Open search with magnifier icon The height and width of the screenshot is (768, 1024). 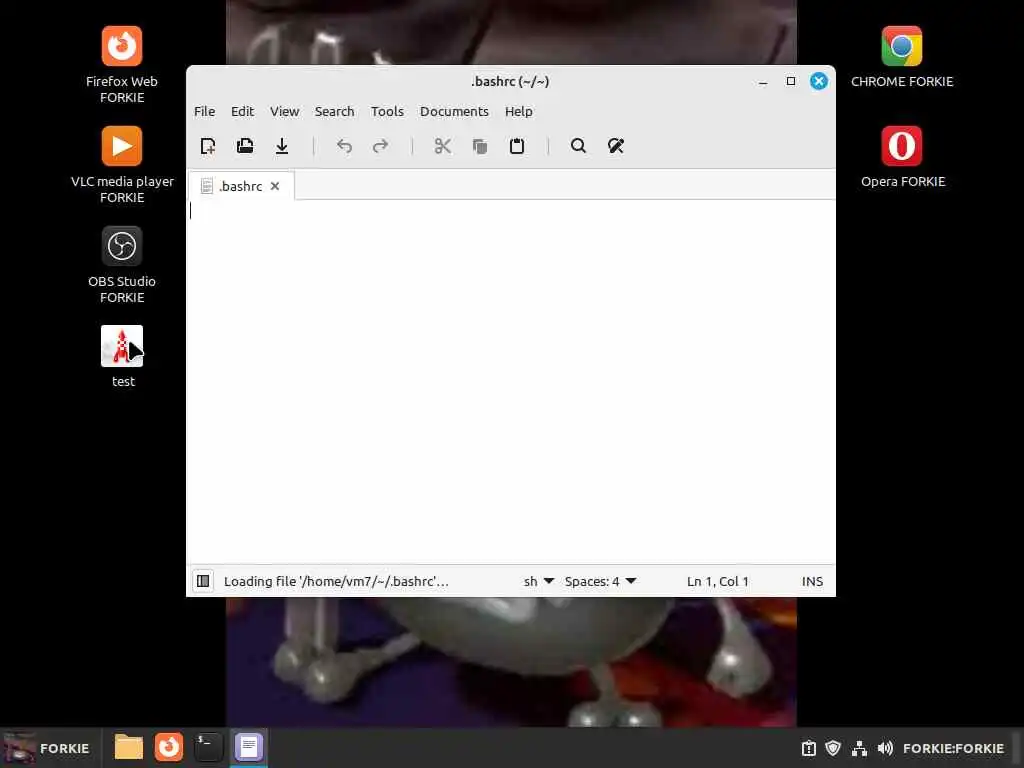tap(578, 146)
